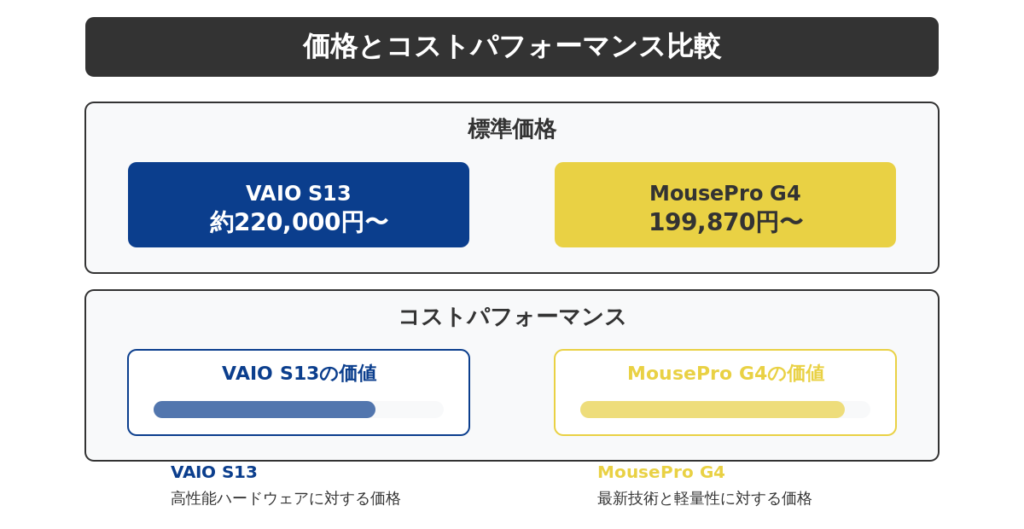
Task: Click the VAIO S13 name in blue card
Action: point(298,193)
